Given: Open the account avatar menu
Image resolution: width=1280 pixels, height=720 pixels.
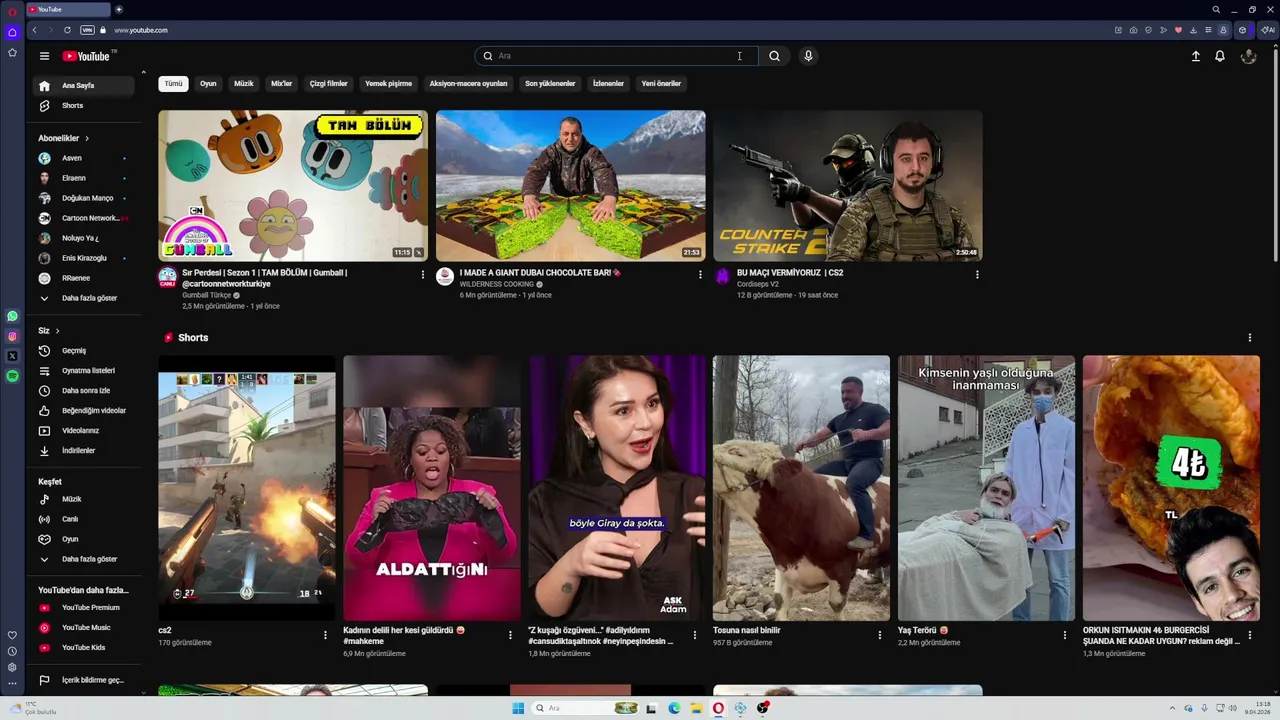Looking at the screenshot, I should click(1248, 56).
